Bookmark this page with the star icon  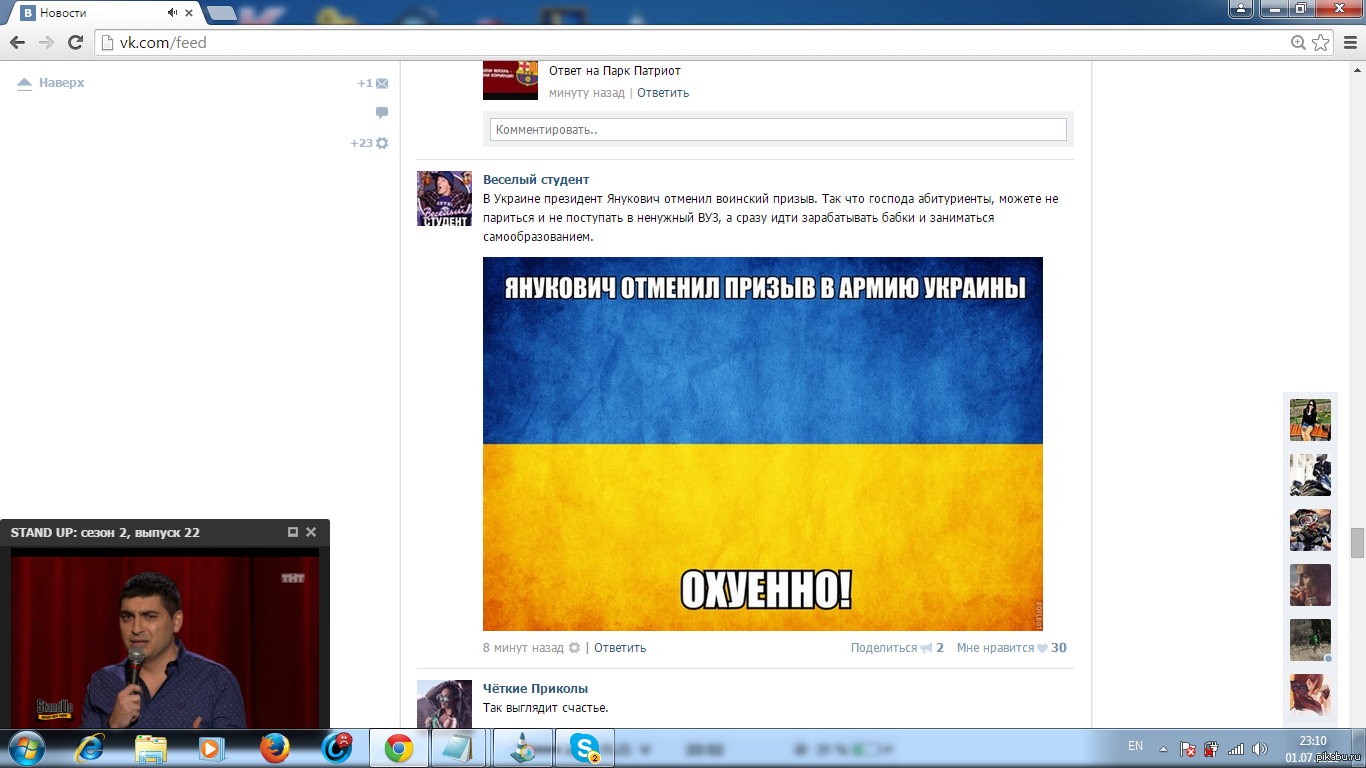point(1321,42)
